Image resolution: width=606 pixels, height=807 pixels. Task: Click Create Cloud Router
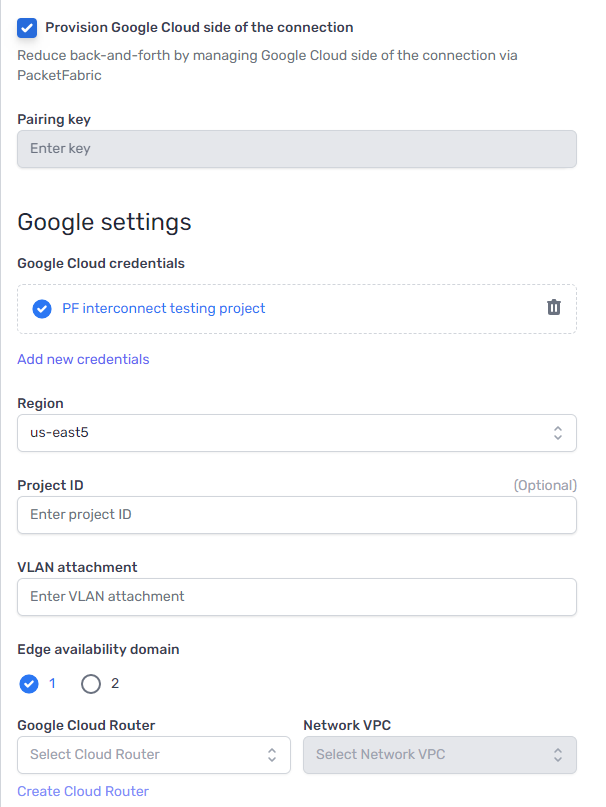pyautogui.click(x=82, y=791)
